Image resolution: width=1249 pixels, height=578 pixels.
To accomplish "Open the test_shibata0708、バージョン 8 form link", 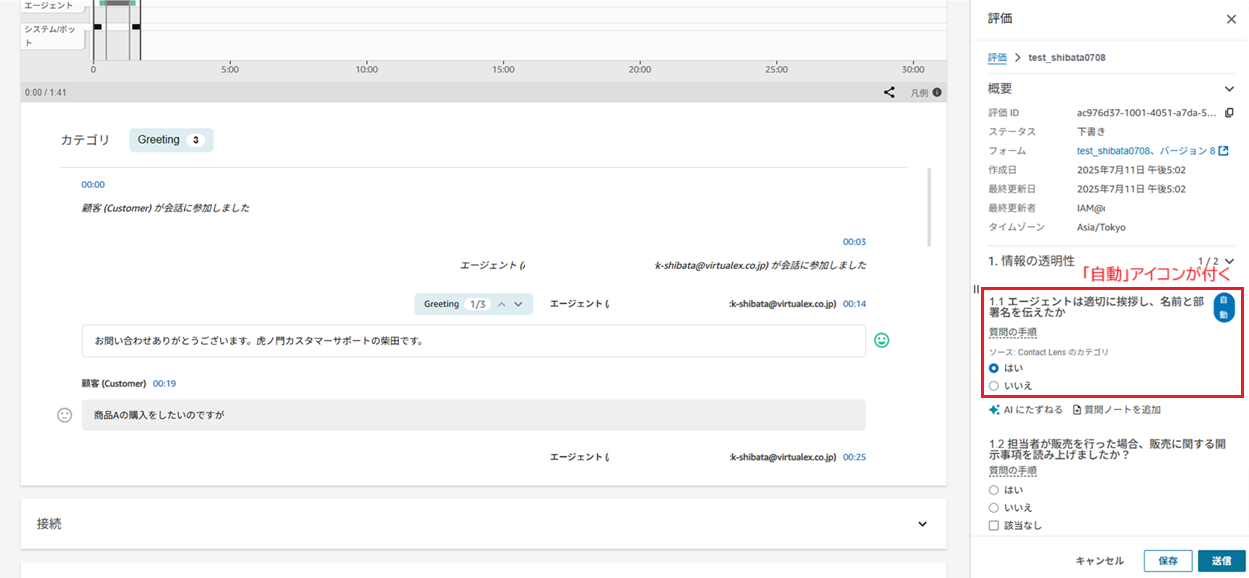I will tap(1145, 151).
